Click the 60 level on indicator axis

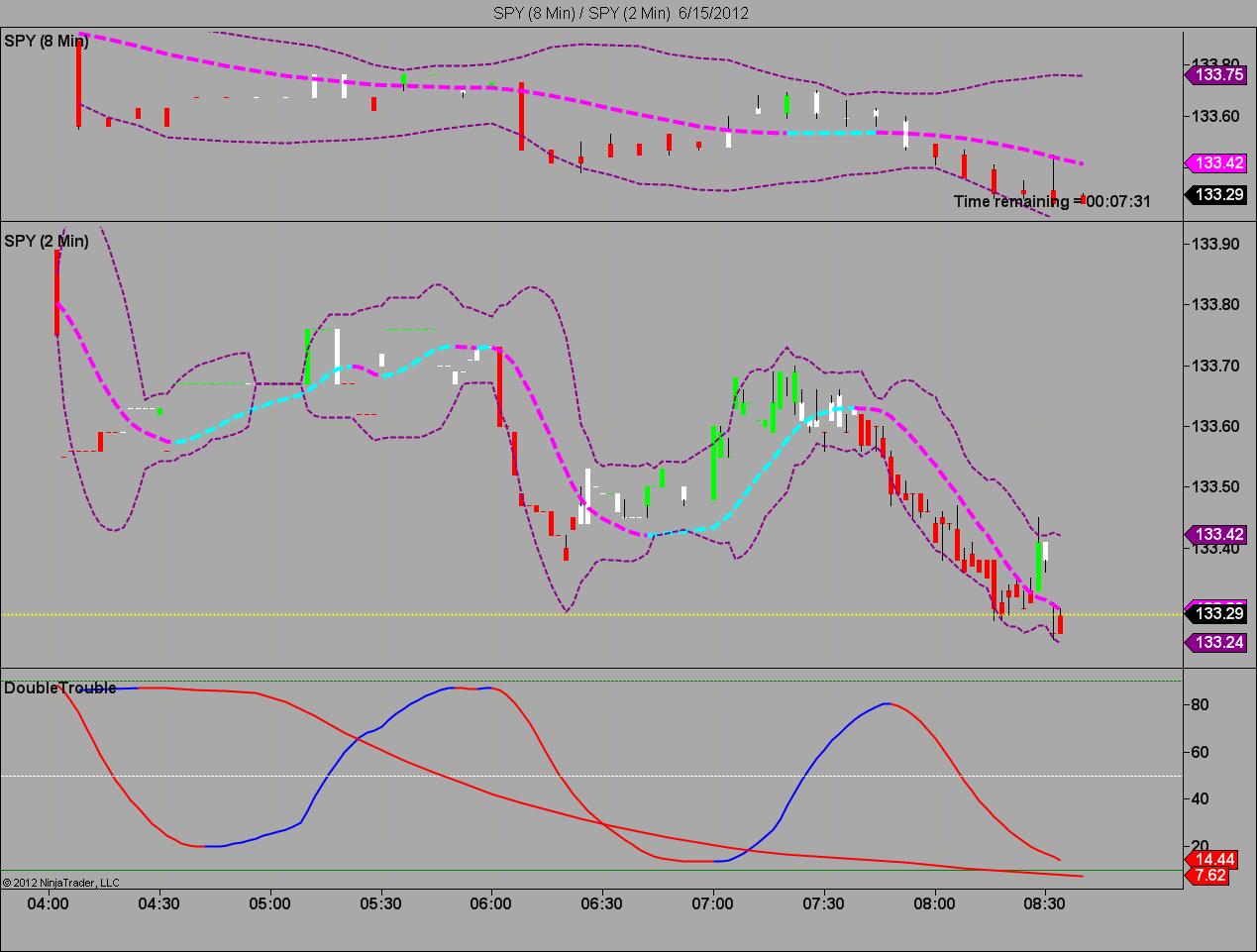point(1200,752)
